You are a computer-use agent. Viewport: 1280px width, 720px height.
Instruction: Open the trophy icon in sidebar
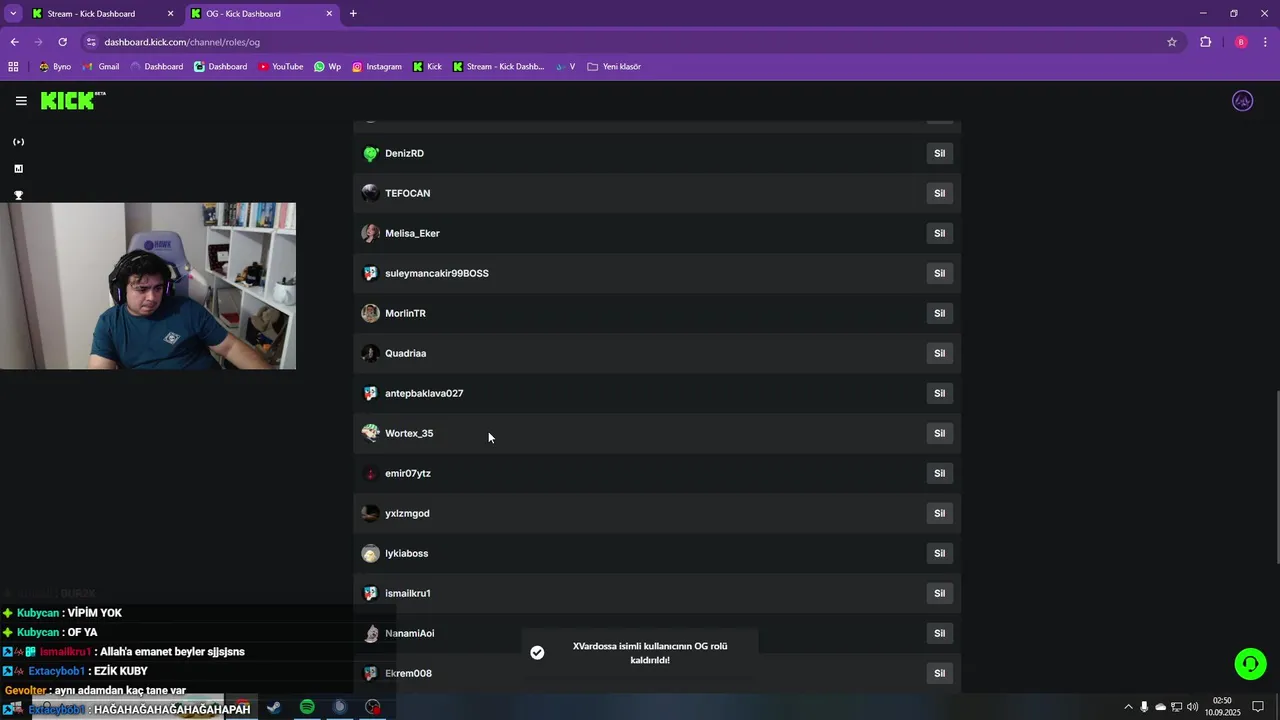(x=18, y=196)
